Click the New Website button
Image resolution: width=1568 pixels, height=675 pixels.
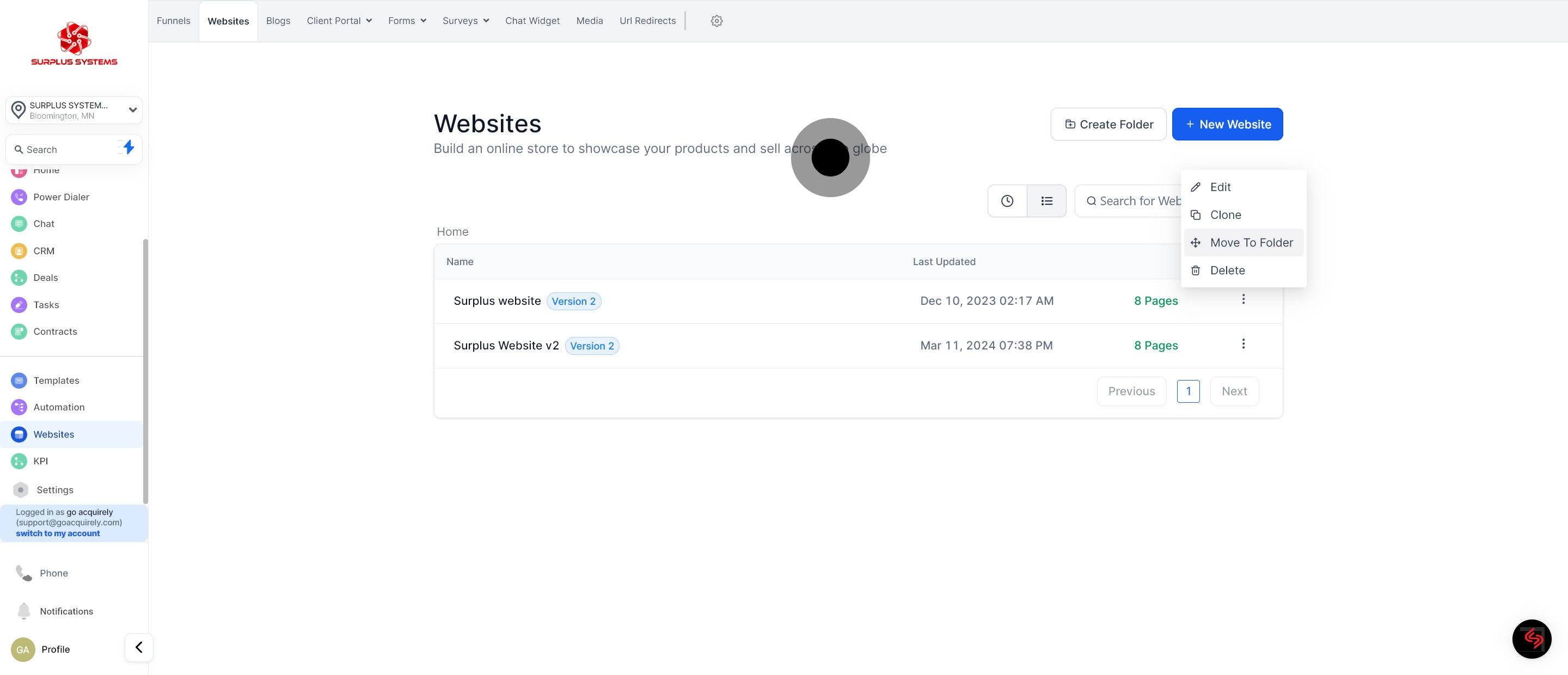coord(1227,124)
